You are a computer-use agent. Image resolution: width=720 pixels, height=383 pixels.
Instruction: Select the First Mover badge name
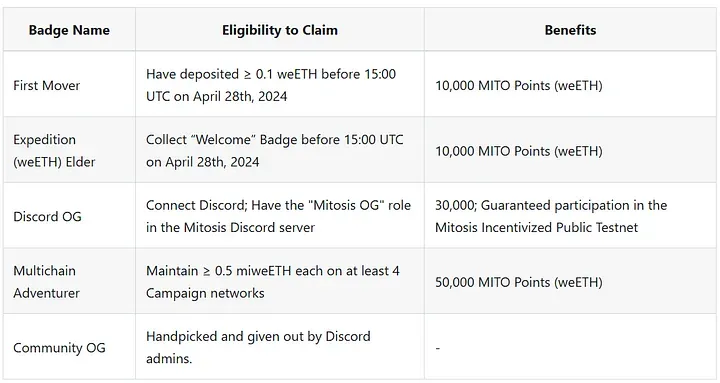coord(46,85)
